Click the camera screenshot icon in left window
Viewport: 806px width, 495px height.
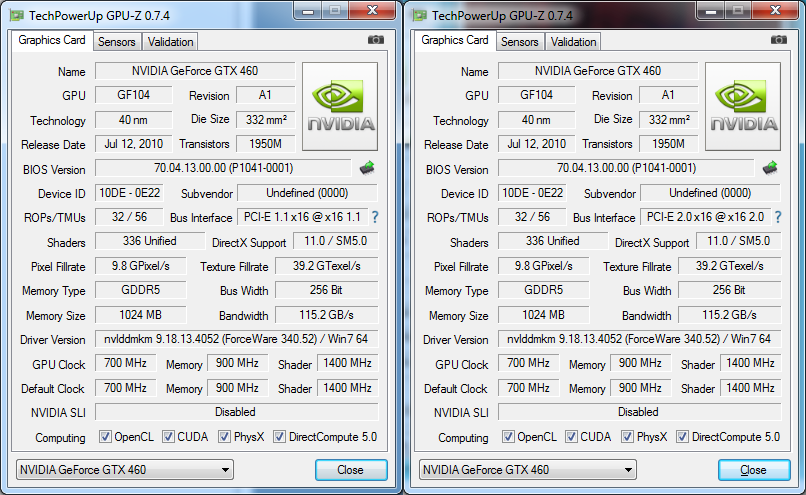coord(376,40)
